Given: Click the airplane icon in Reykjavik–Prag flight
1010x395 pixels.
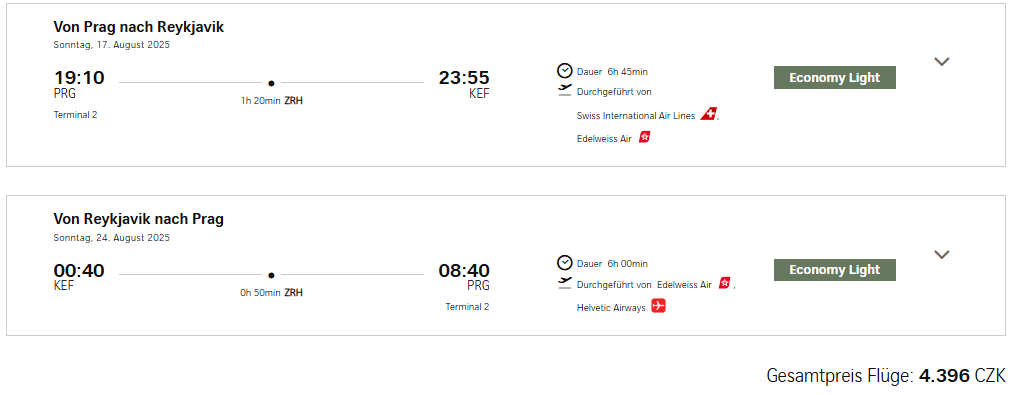Looking at the screenshot, I should [565, 283].
